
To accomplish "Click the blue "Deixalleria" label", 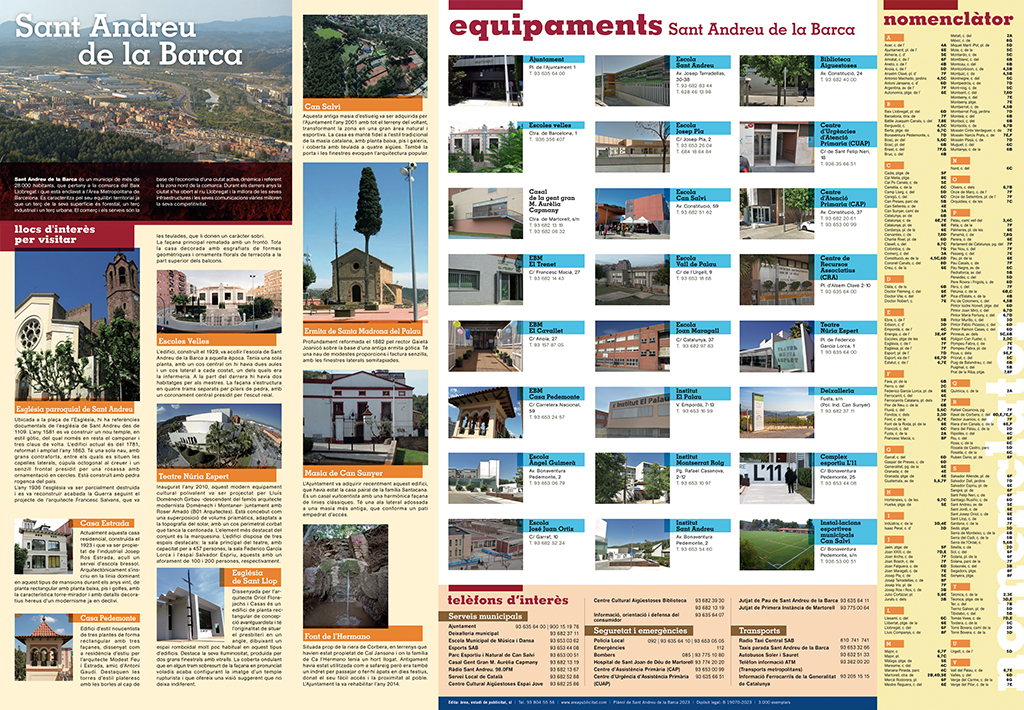I will (847, 391).
